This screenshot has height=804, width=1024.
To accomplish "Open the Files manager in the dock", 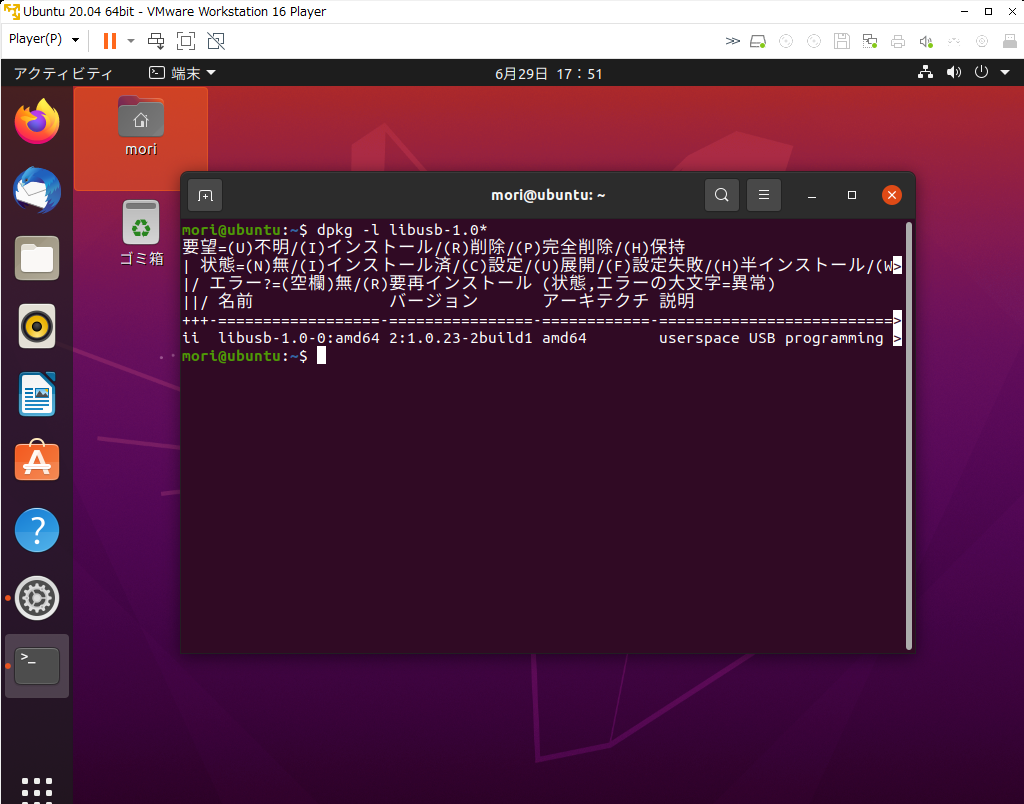I will point(37,258).
